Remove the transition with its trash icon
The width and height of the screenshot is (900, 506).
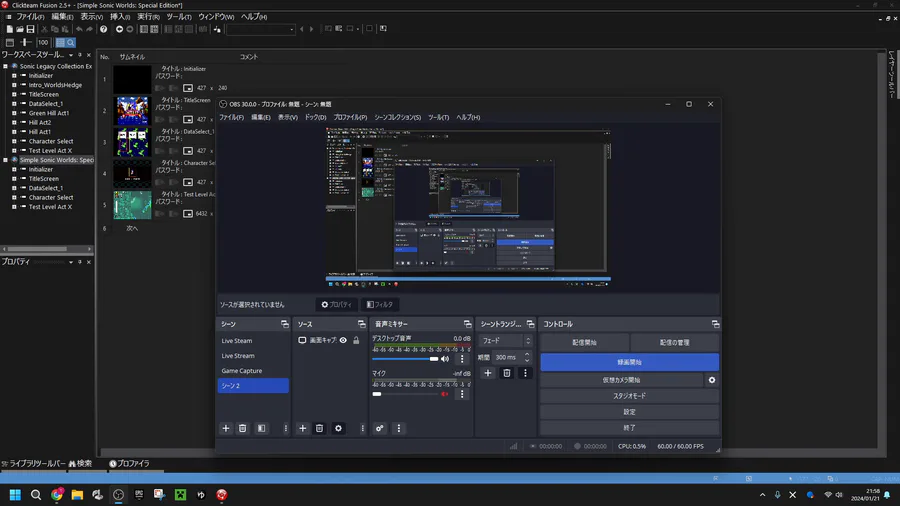[x=507, y=373]
